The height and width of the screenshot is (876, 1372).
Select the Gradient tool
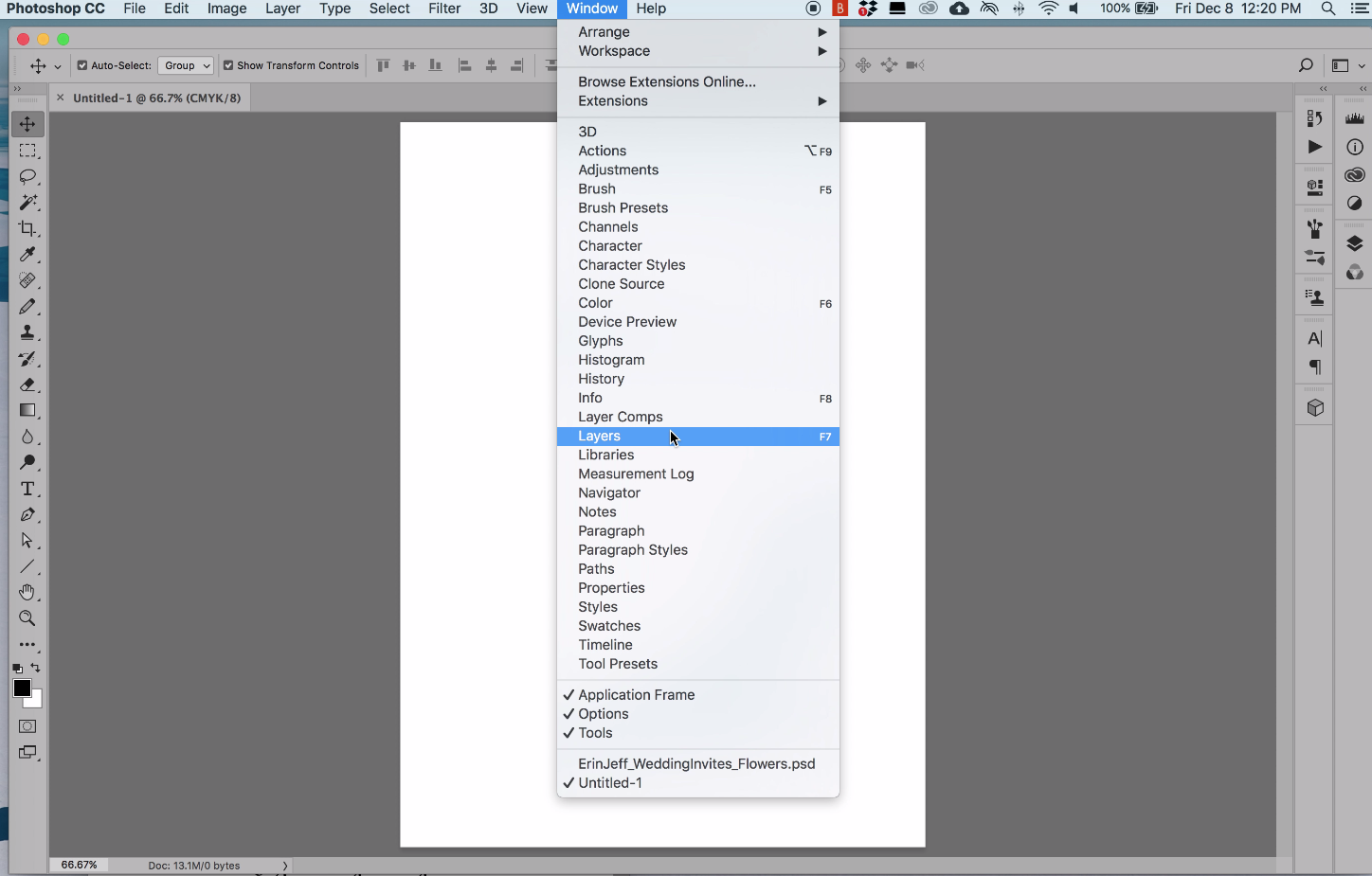27,410
